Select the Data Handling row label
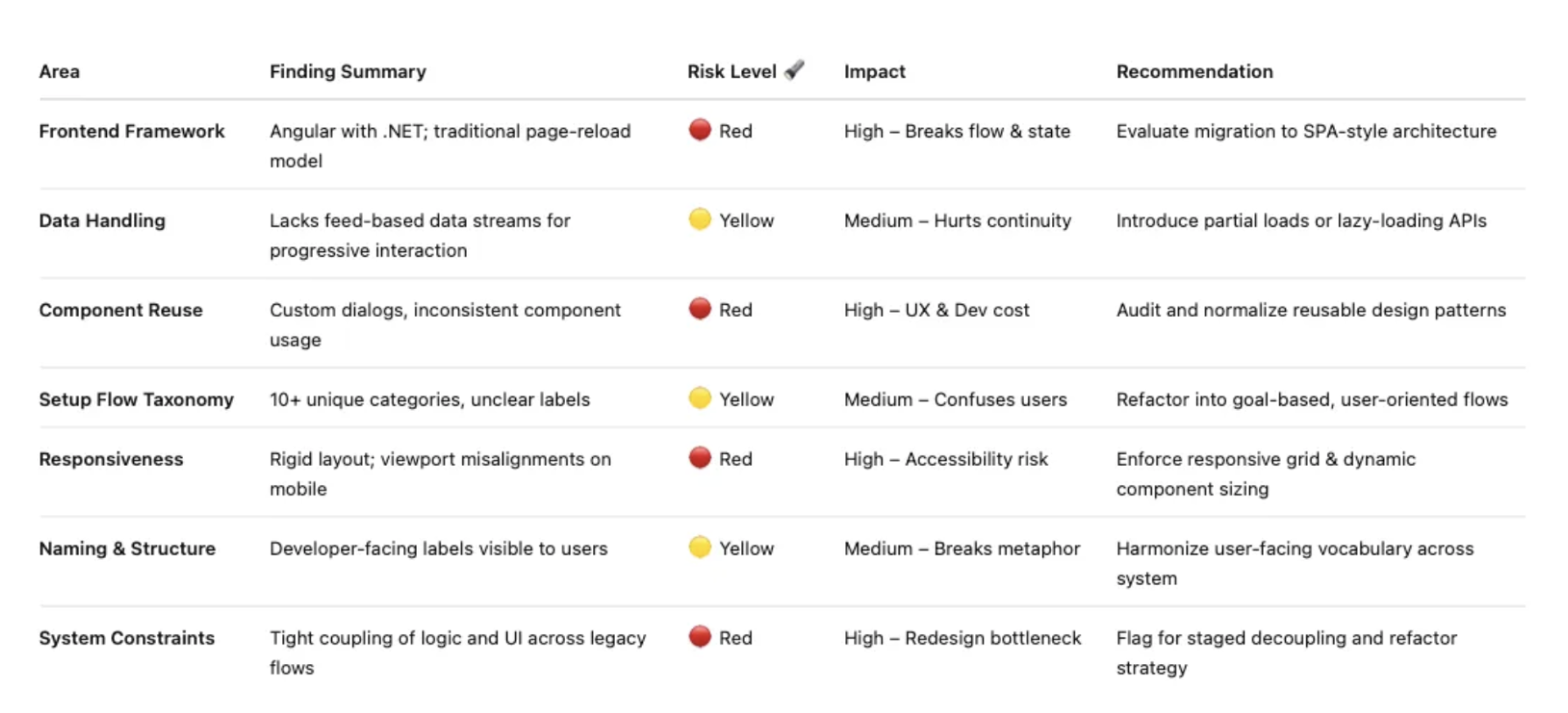This screenshot has width=1568, height=713. [102, 221]
